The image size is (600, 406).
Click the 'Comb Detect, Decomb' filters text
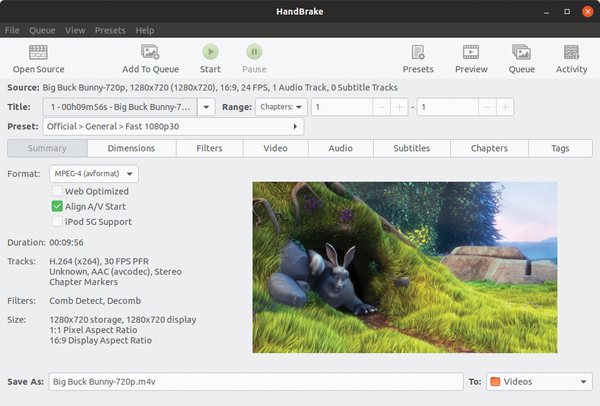tap(95, 301)
